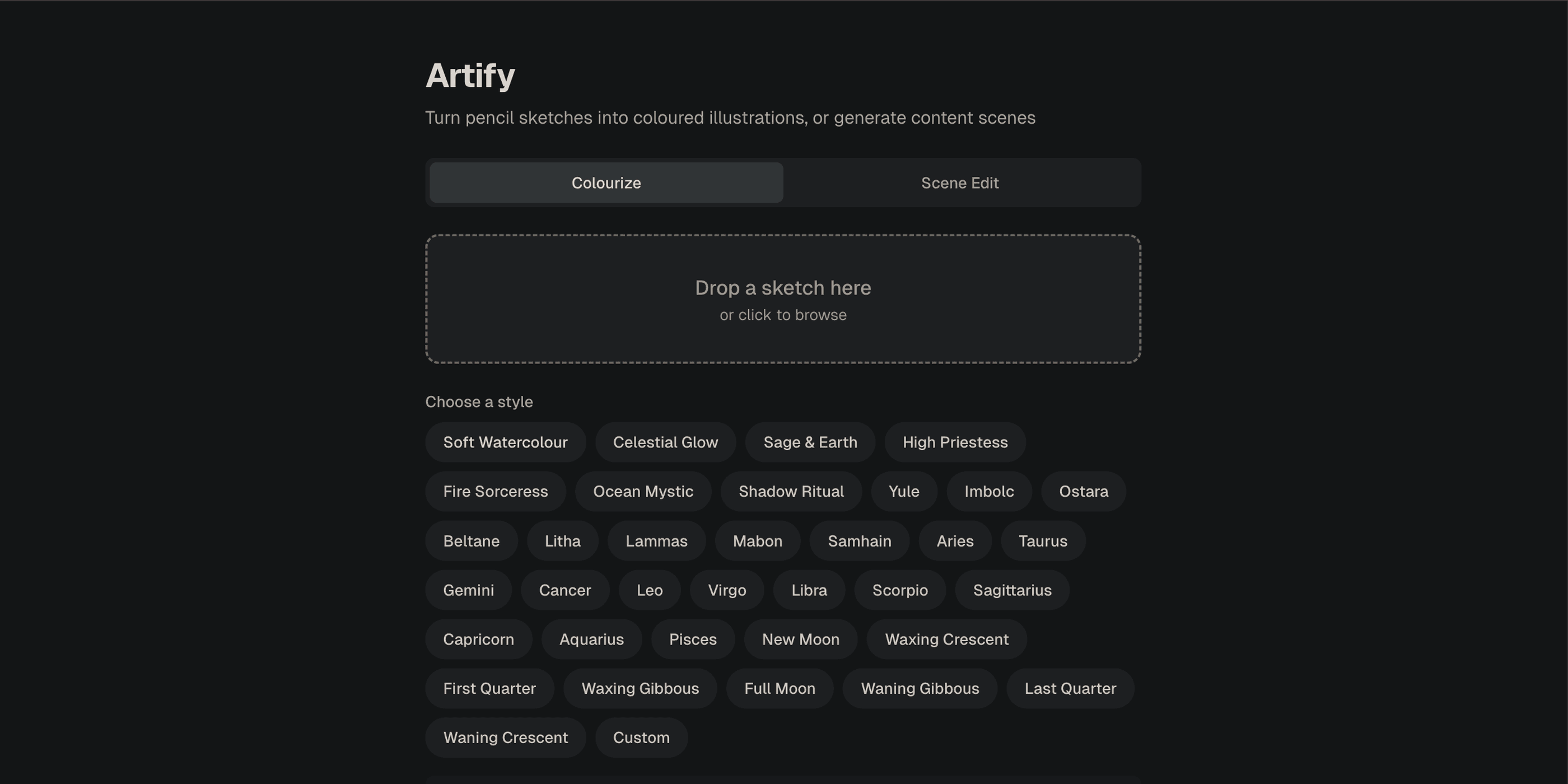Pick the Samhain style chip

pyautogui.click(x=860, y=540)
